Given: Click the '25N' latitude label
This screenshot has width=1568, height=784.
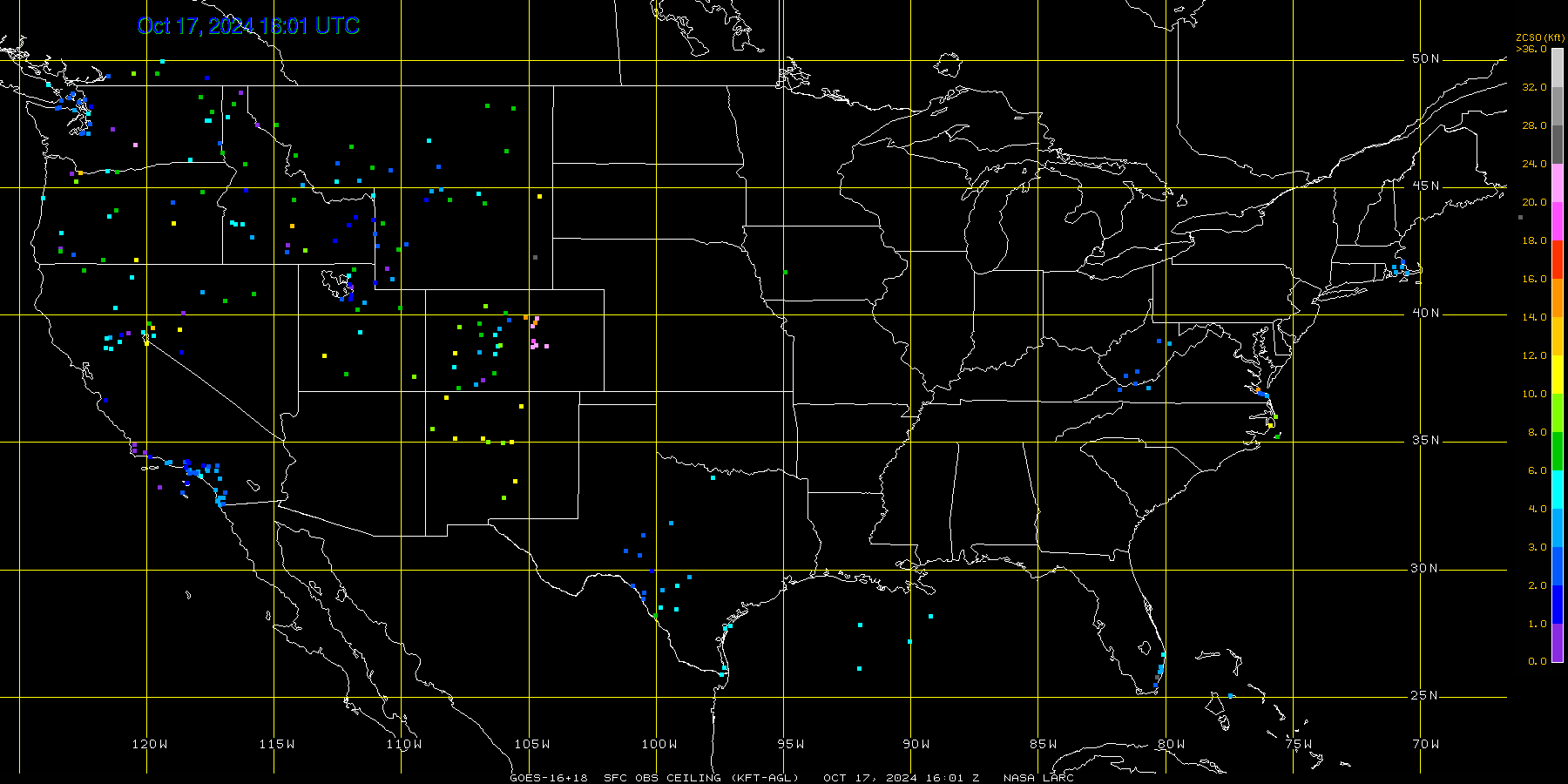Looking at the screenshot, I should coord(1426,695).
